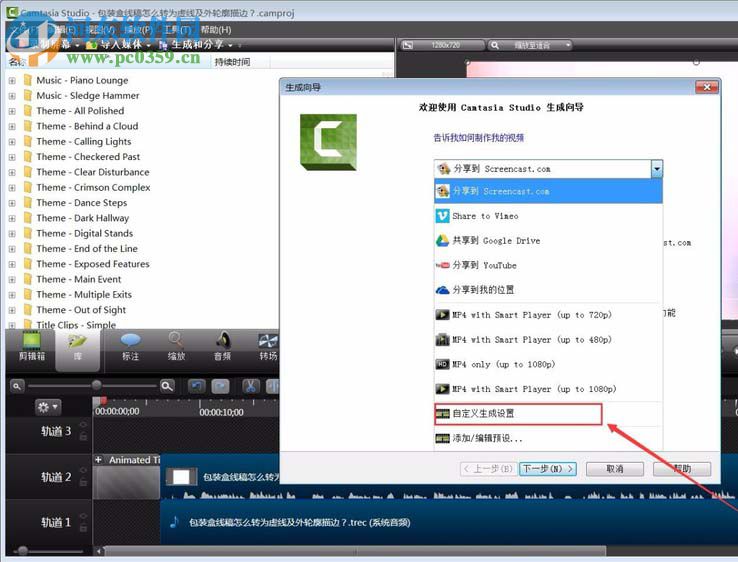This screenshot has height=562, width=738.
Task: Click the timeline zoom-out magnifier
Action: [17, 386]
